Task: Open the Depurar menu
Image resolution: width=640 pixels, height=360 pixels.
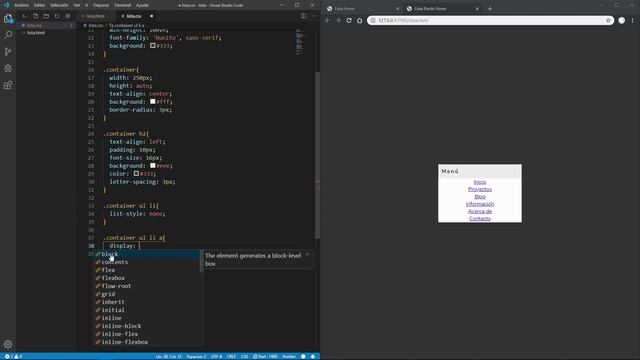Action: (101, 5)
